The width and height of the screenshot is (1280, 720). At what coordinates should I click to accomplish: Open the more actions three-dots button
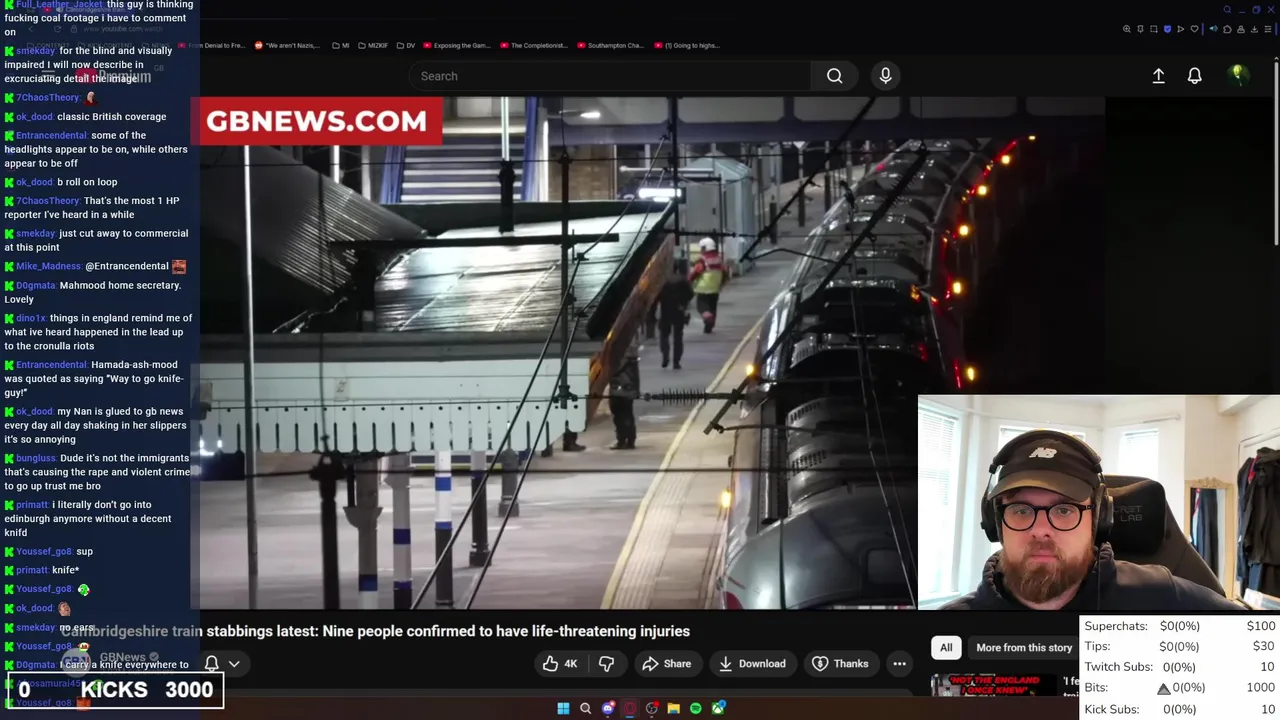click(899, 664)
